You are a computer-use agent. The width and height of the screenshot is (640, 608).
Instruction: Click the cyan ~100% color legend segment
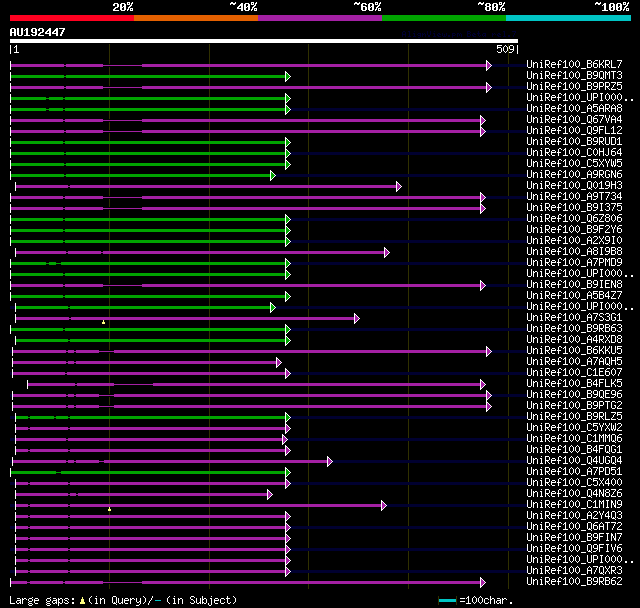click(x=569, y=18)
